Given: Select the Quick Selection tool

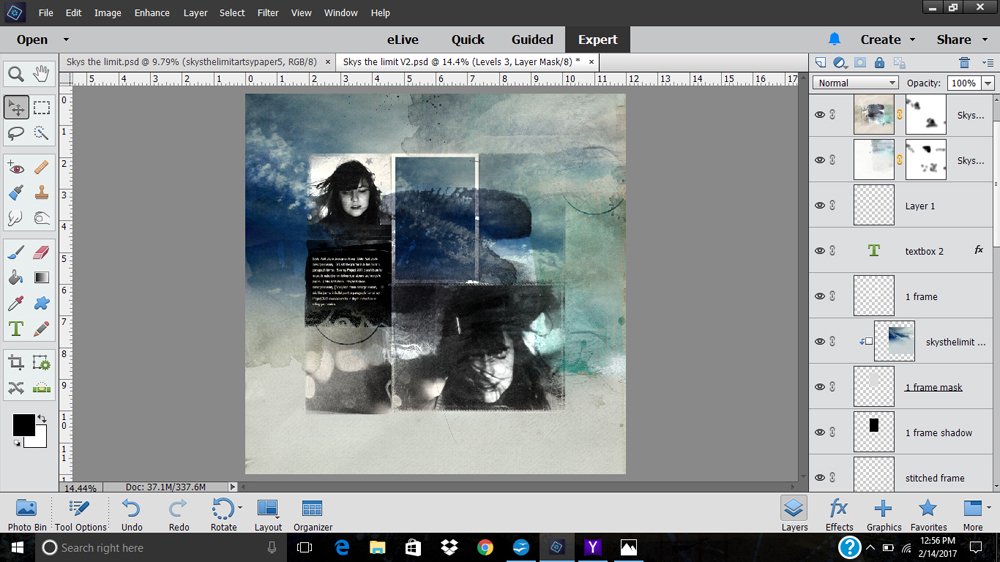Looking at the screenshot, I should click(x=41, y=133).
